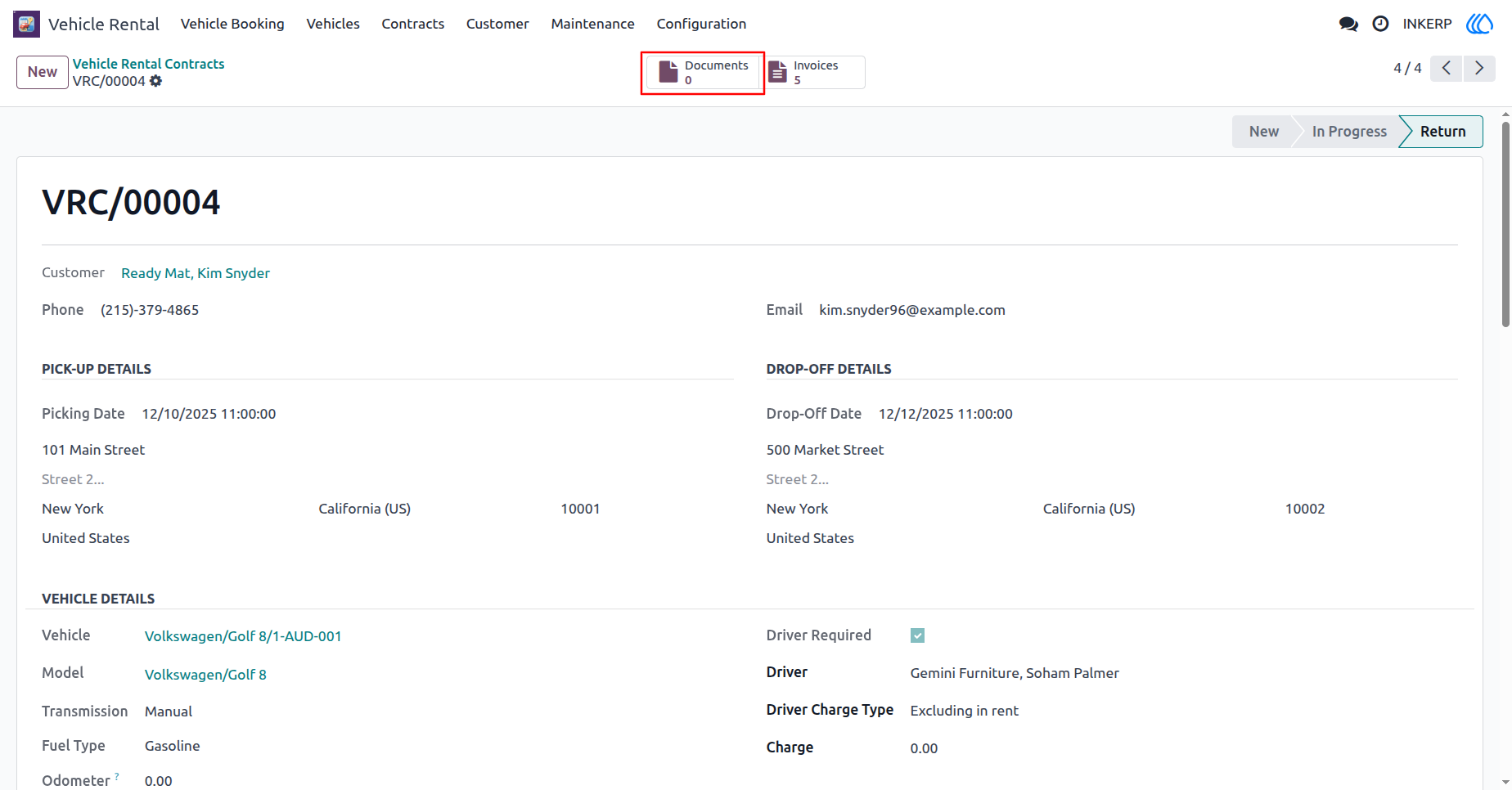Open the Documents smart button

point(703,73)
